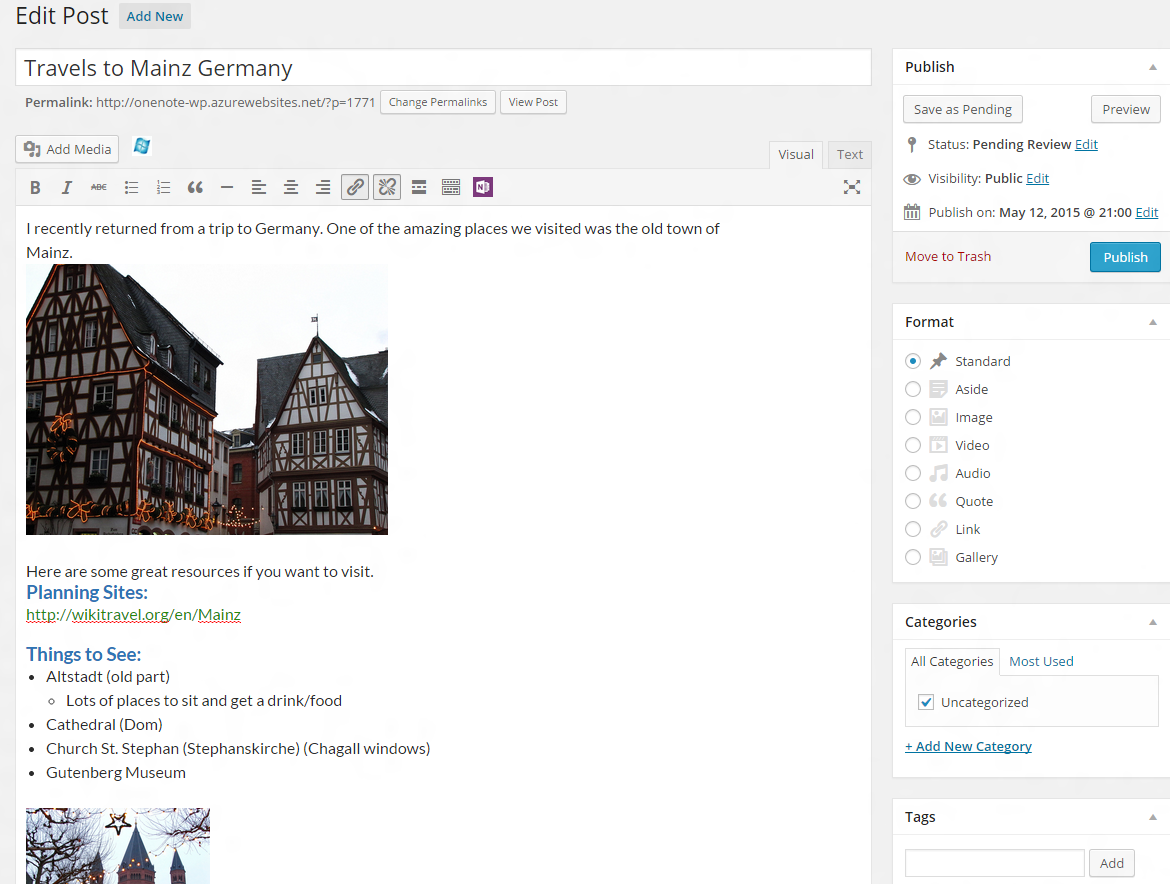Toggle bold formatting in the editor toolbar
This screenshot has height=884, width=1170.
pos(35,187)
